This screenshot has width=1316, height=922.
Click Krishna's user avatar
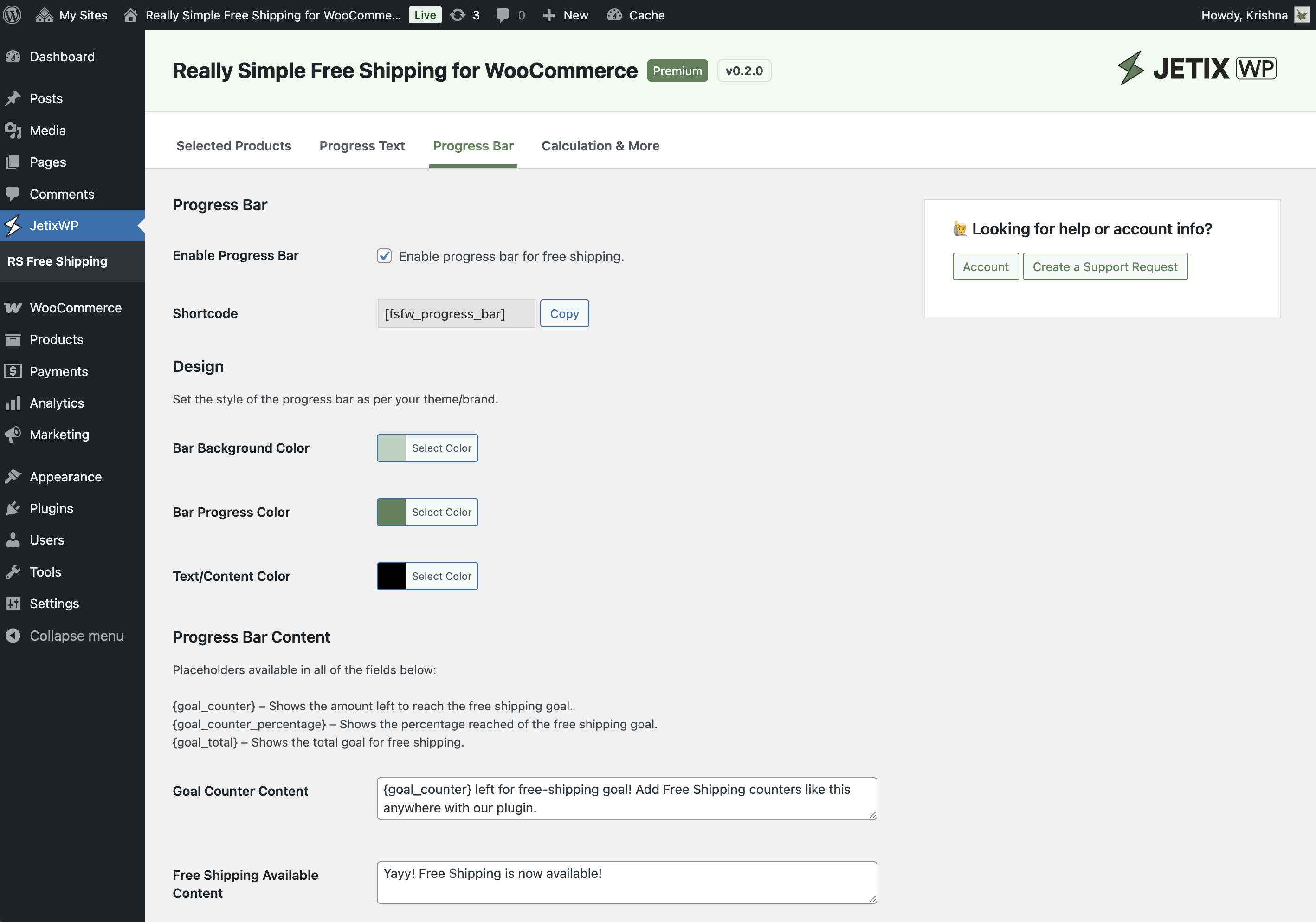(1302, 15)
